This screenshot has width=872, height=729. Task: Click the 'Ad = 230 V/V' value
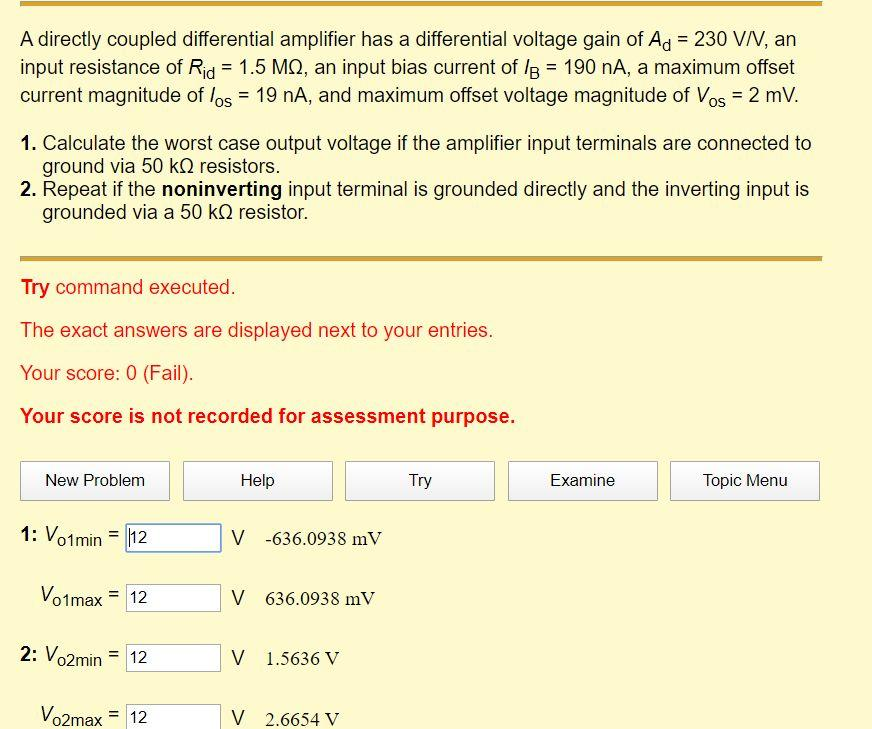(708, 40)
